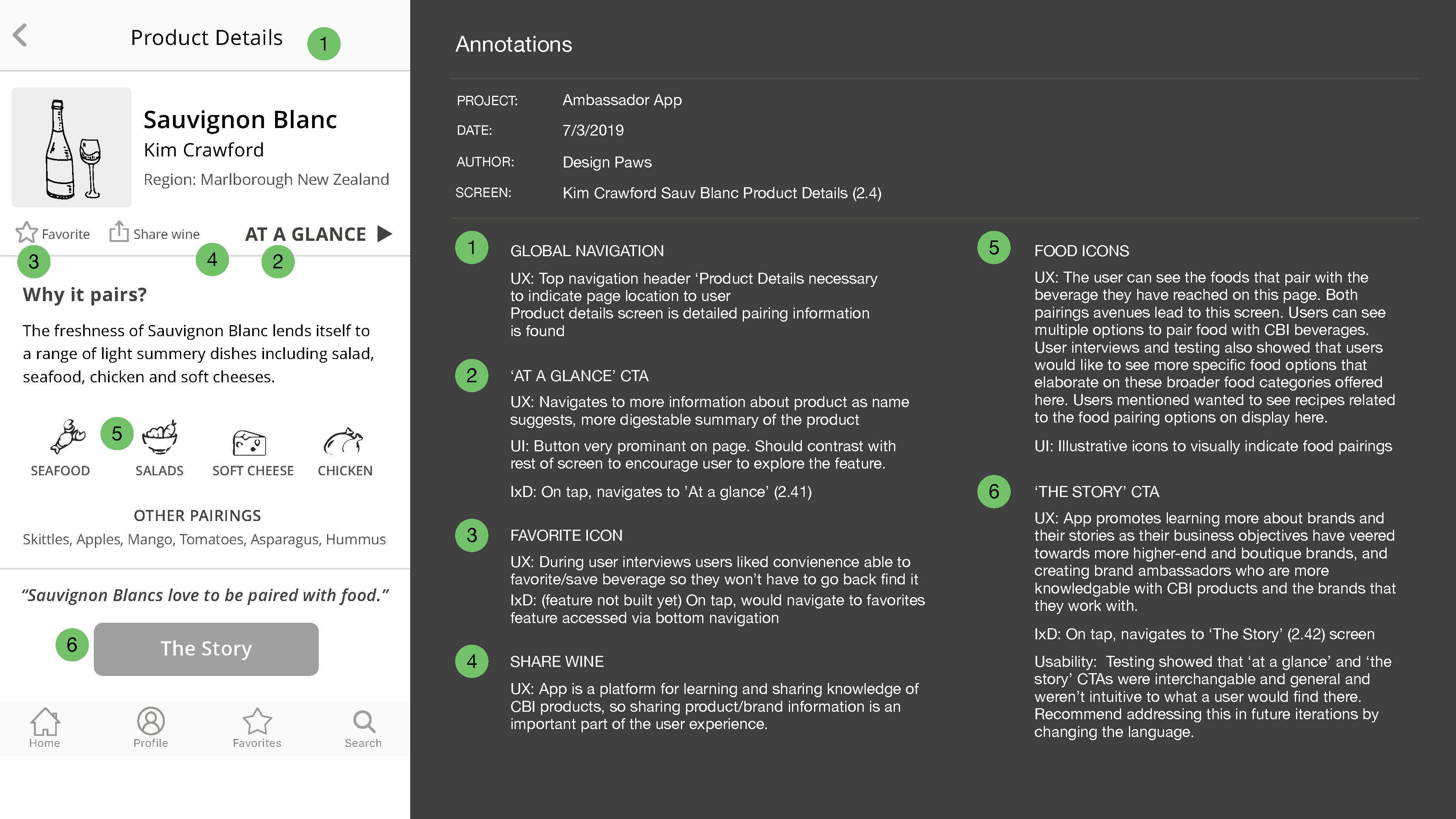The image size is (1456, 819).
Task: Select the Salads bowl icon
Action: pyautogui.click(x=160, y=436)
